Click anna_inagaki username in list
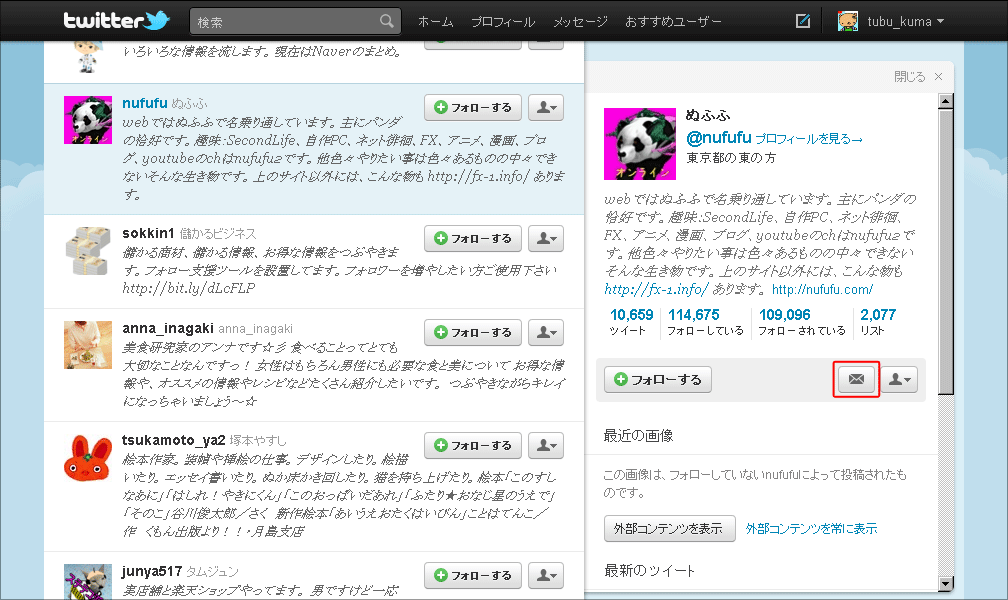Viewport: 1008px width, 600px height. pyautogui.click(x=168, y=328)
